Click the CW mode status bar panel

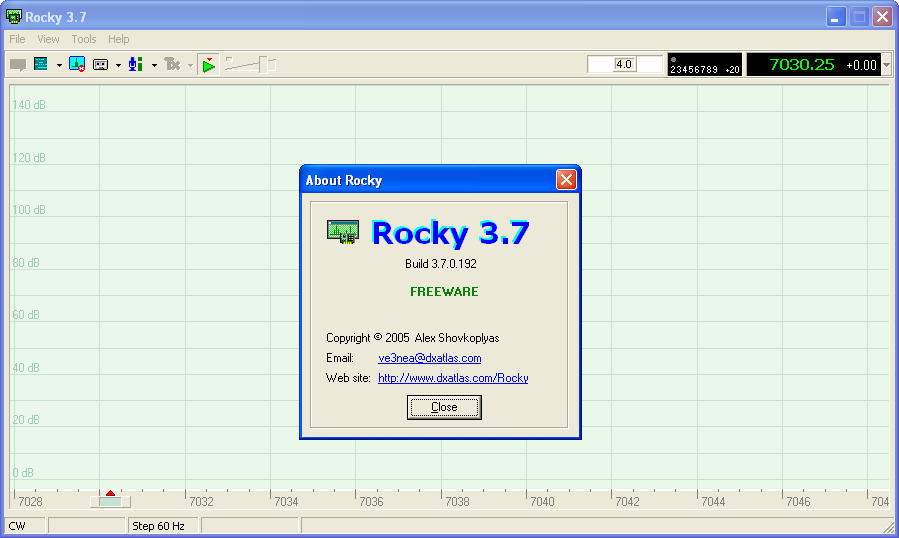[x=25, y=526]
